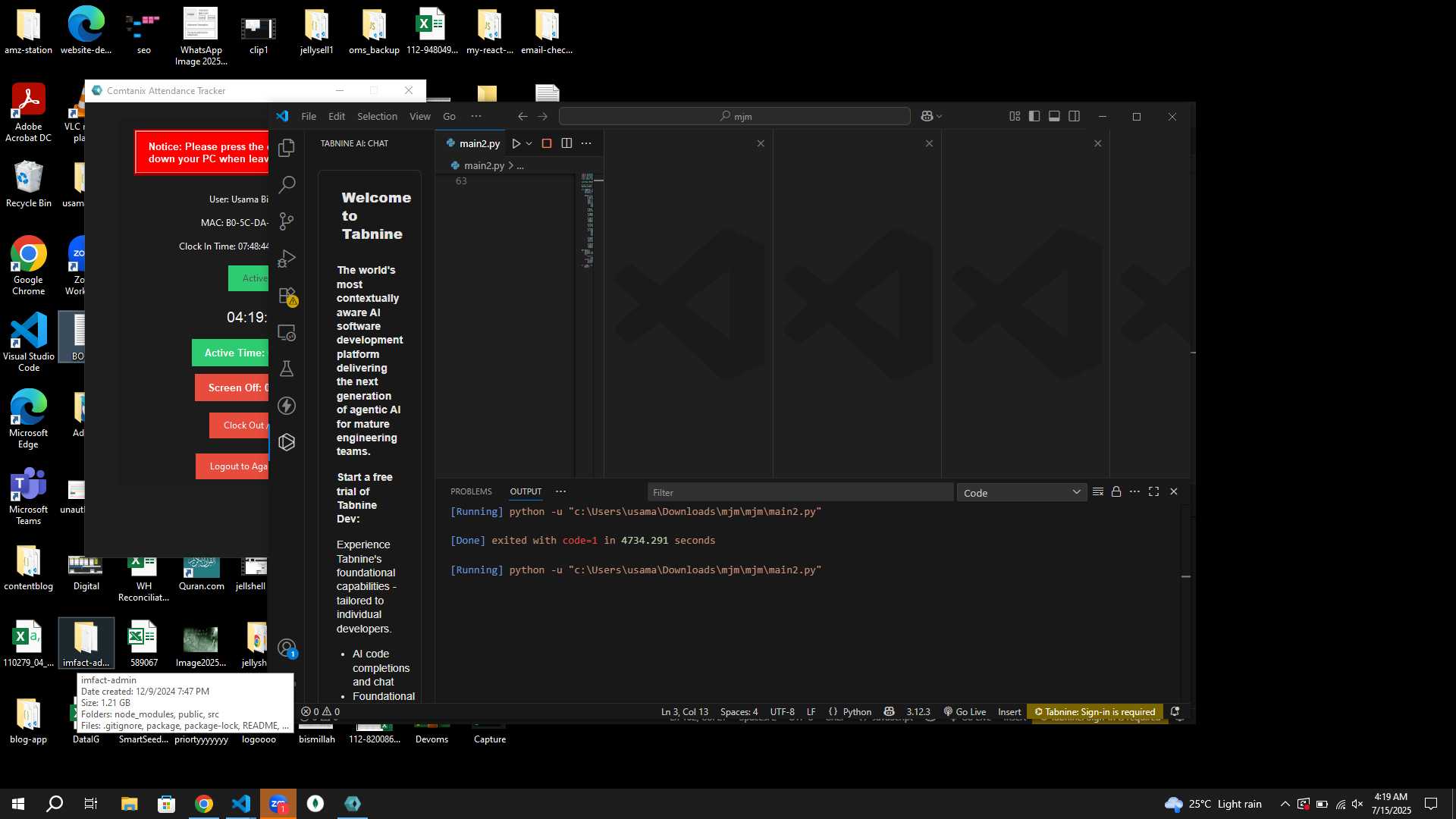
Task: Open the Testing flask icon
Action: [x=287, y=369]
